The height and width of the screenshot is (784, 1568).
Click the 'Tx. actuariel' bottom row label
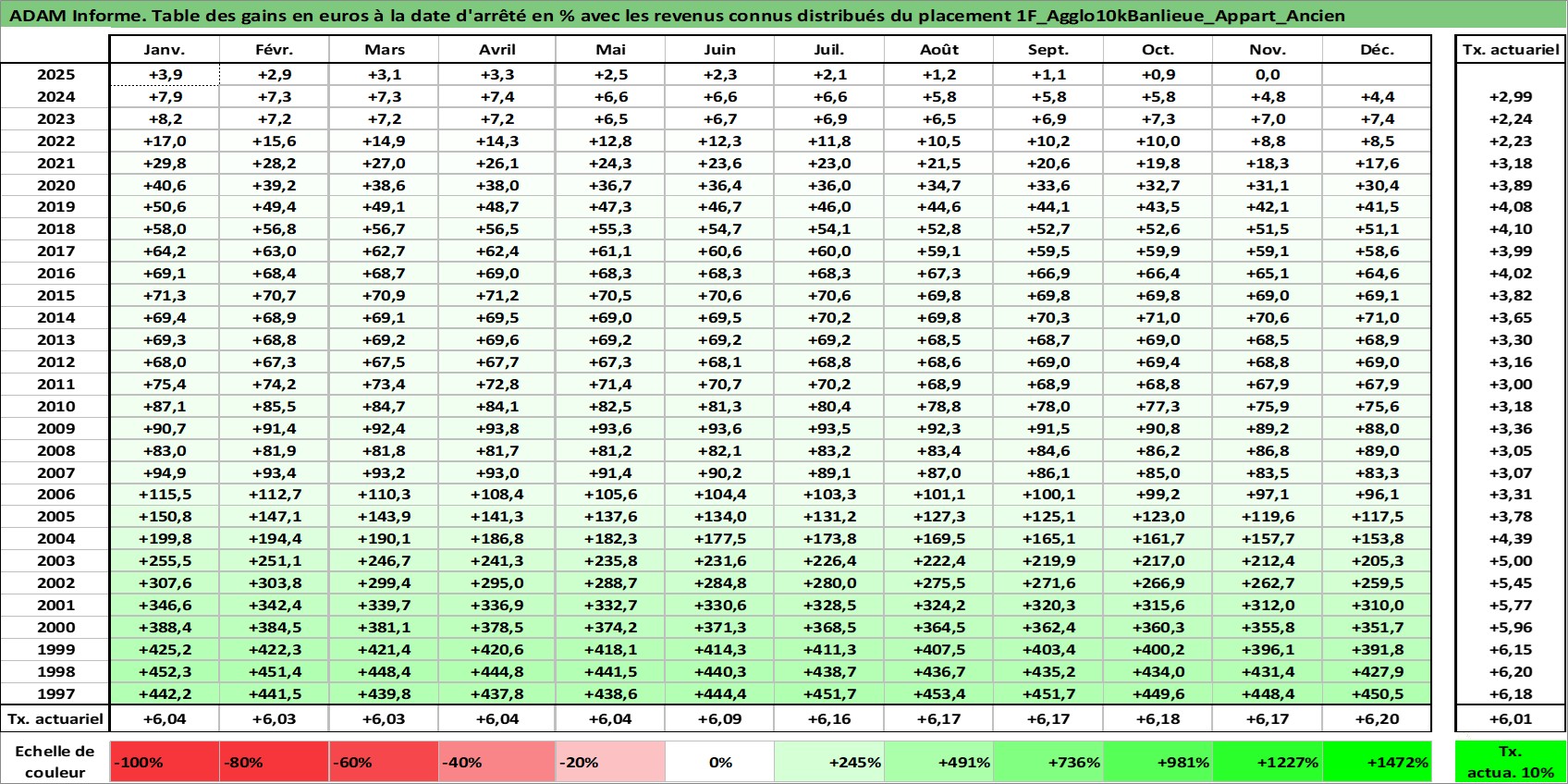pyautogui.click(x=55, y=719)
